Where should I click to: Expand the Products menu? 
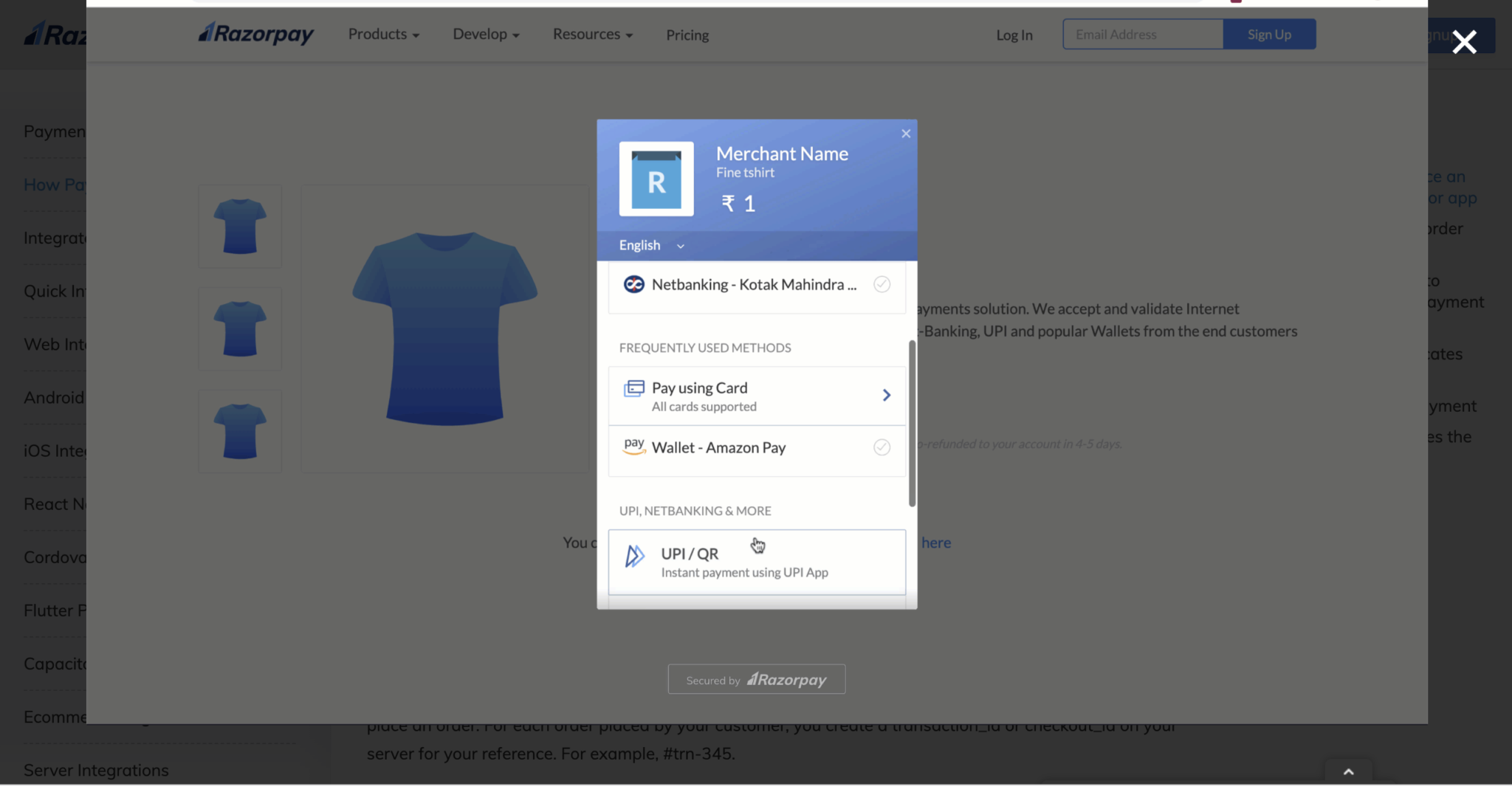coord(383,35)
